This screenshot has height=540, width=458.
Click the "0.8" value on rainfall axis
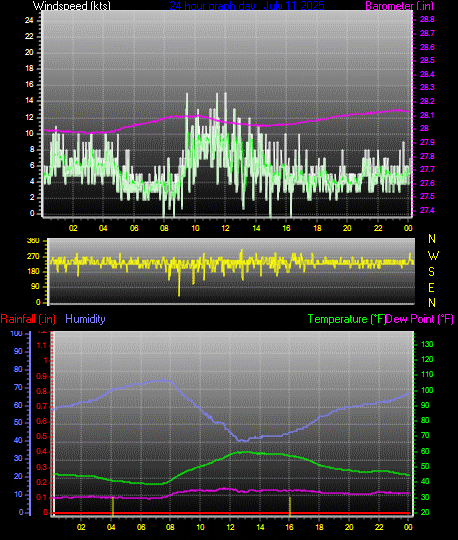[42, 392]
